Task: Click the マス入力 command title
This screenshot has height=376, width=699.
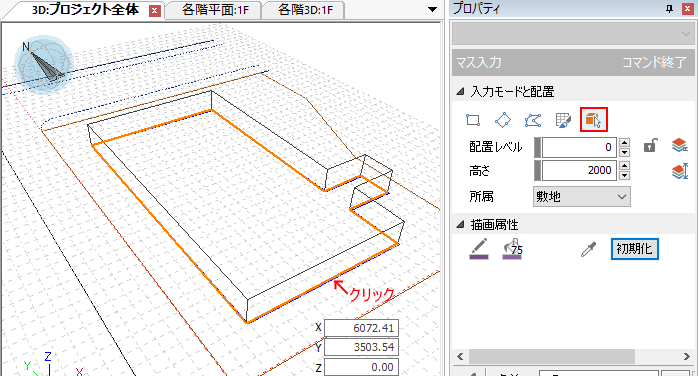Action: (x=479, y=62)
